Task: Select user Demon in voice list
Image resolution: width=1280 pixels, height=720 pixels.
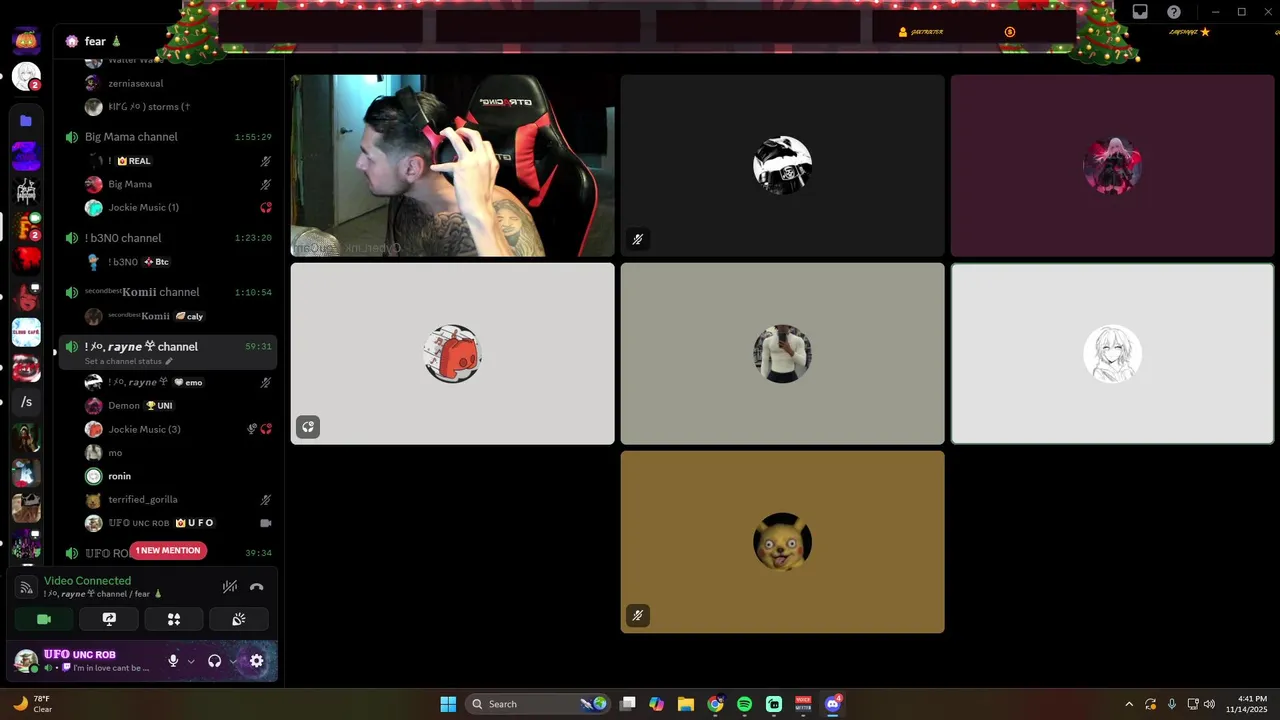Action: pyautogui.click(x=180, y=406)
